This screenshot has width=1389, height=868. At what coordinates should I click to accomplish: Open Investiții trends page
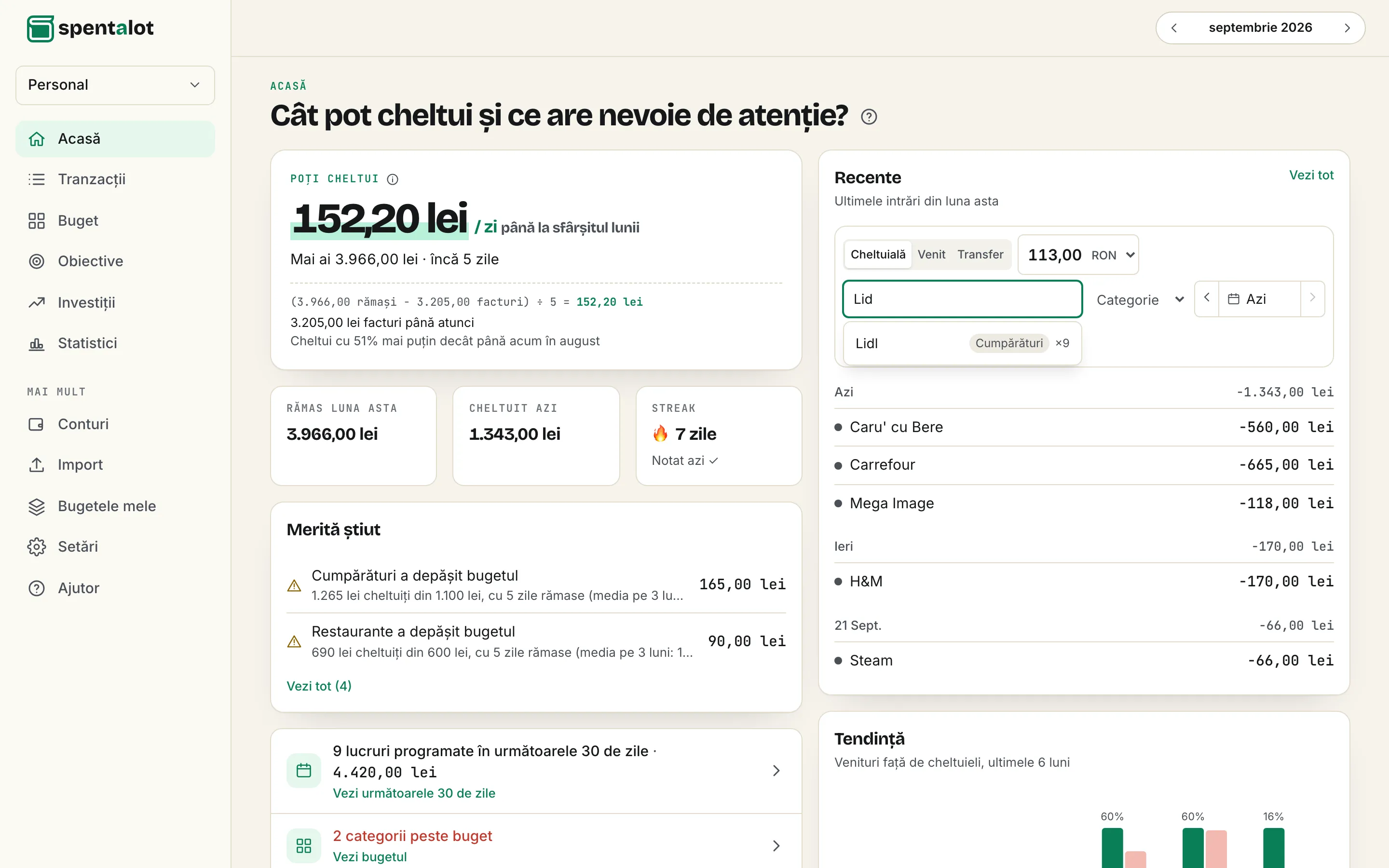[115, 302]
